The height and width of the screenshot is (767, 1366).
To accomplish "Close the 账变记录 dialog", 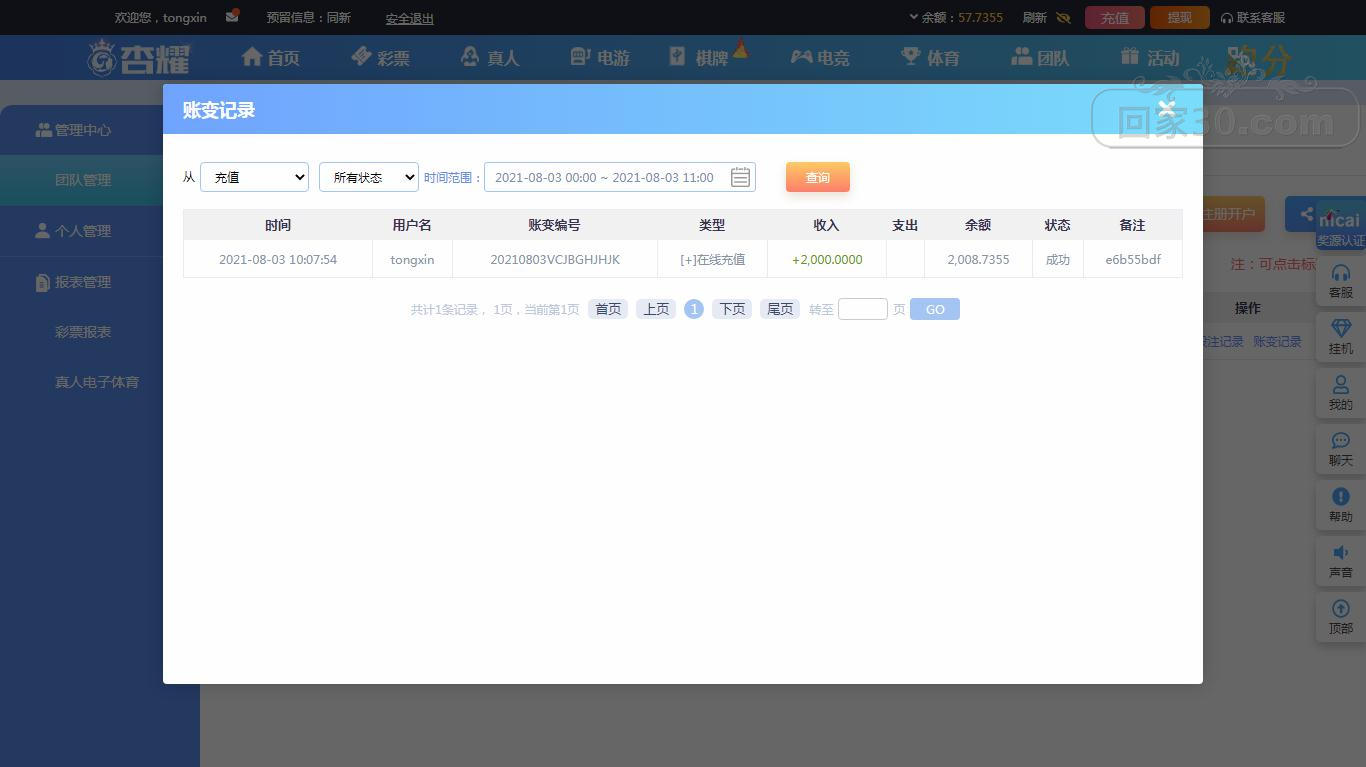I will (1166, 109).
